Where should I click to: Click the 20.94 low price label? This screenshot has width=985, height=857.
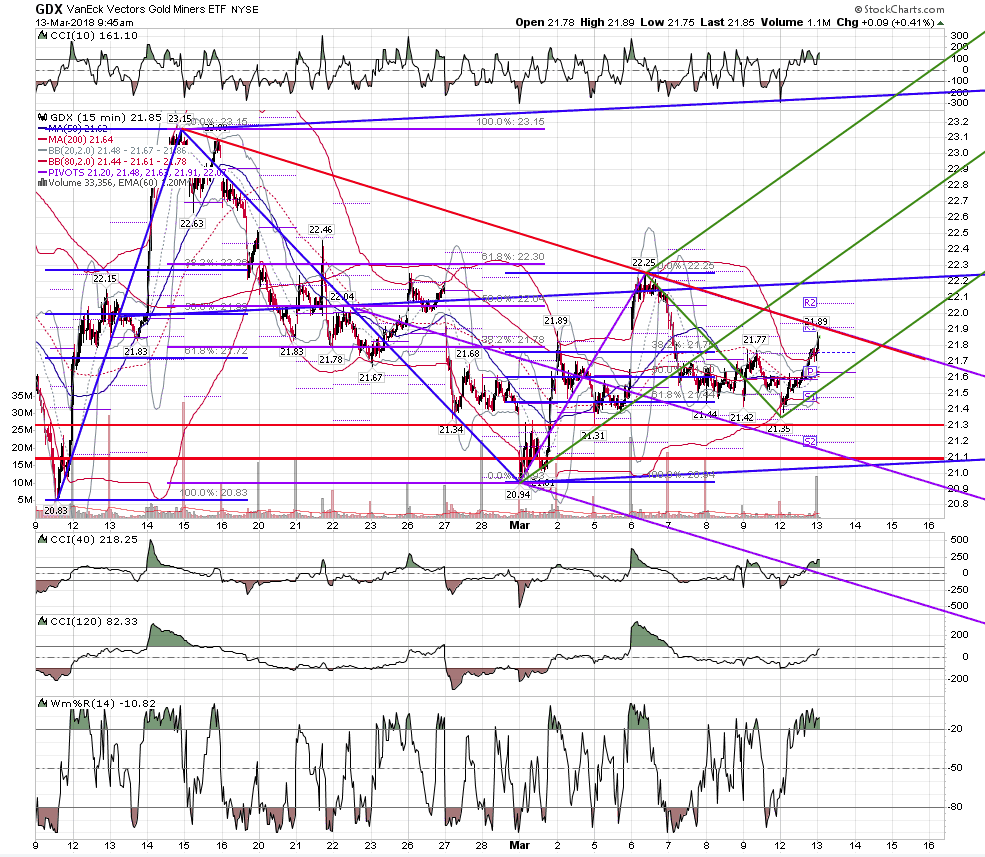click(518, 494)
